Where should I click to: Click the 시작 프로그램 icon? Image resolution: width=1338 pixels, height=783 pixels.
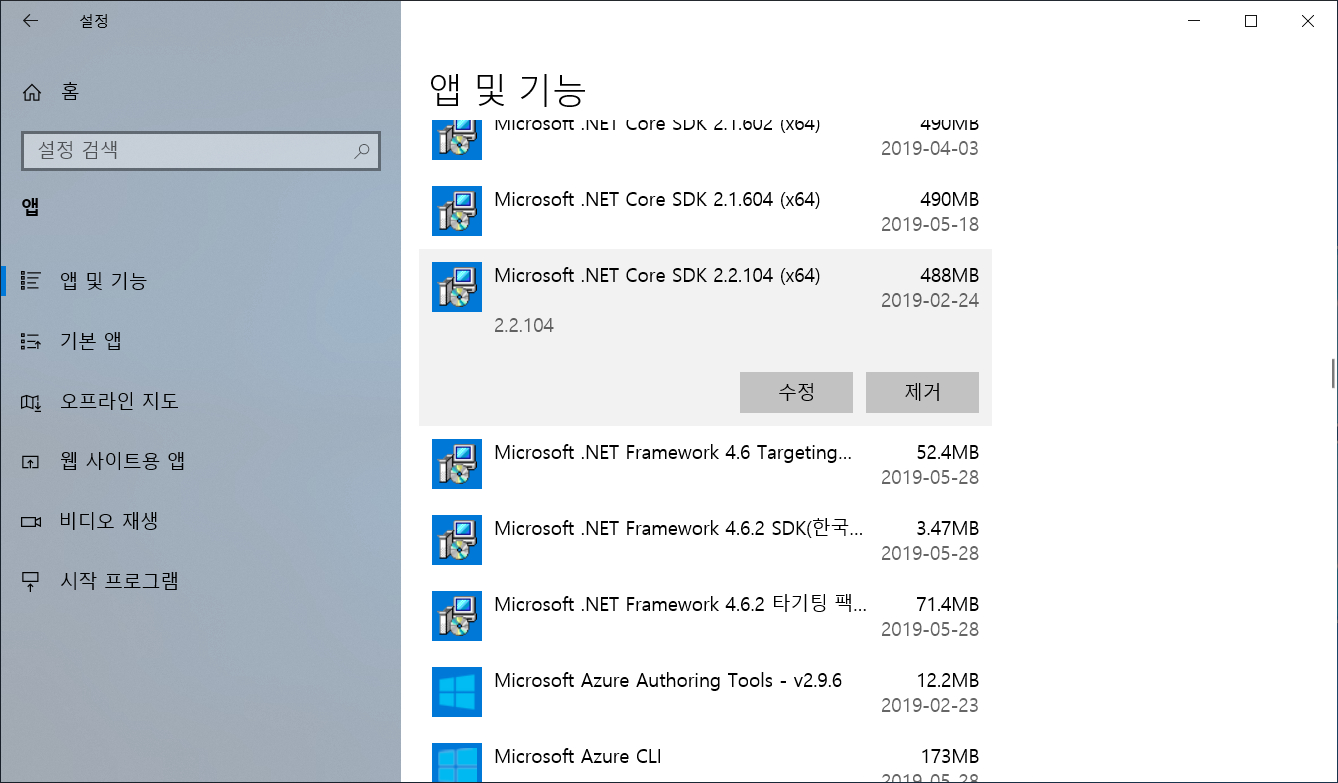tap(31, 582)
